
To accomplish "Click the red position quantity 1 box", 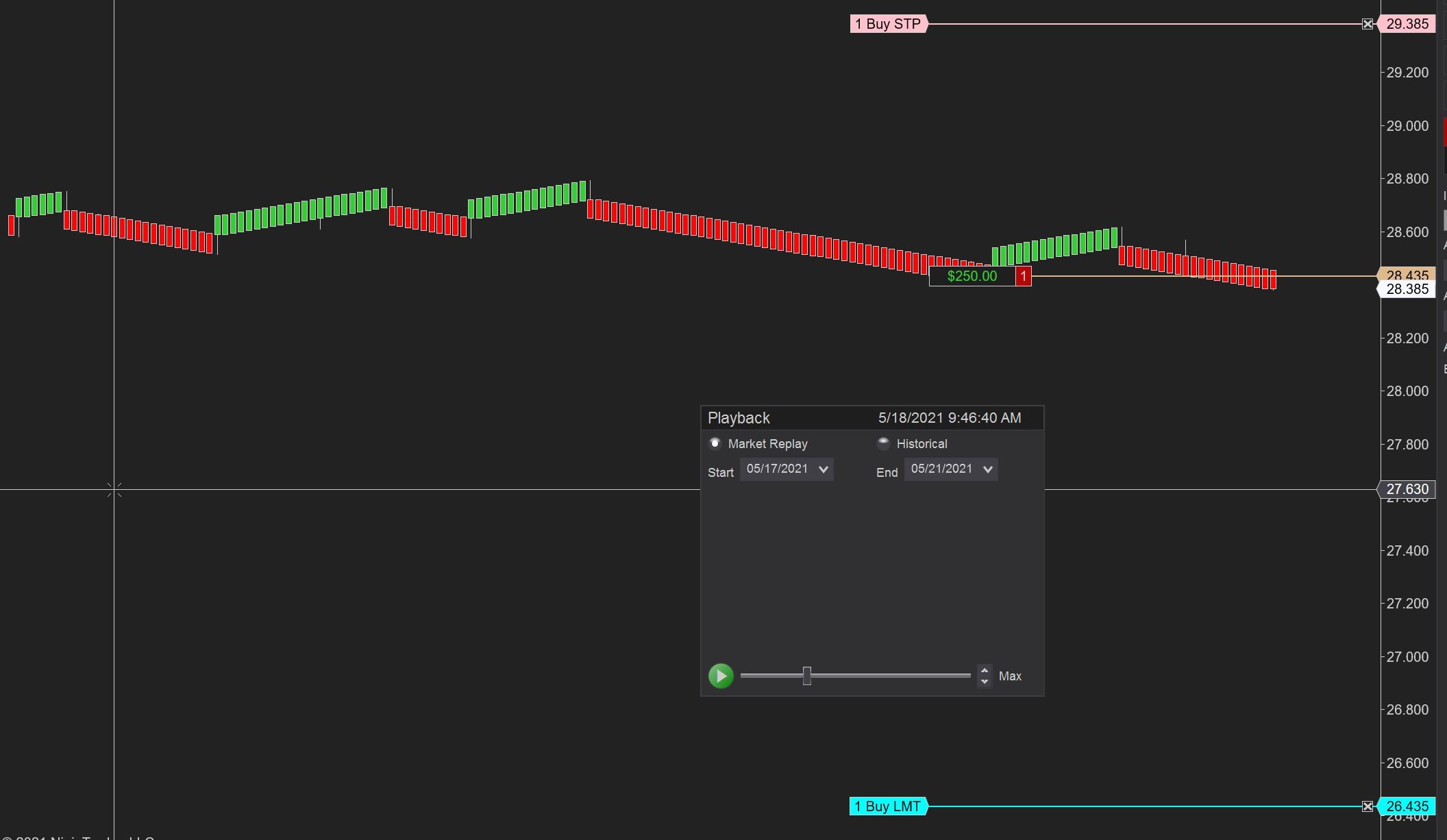I will tap(1023, 276).
